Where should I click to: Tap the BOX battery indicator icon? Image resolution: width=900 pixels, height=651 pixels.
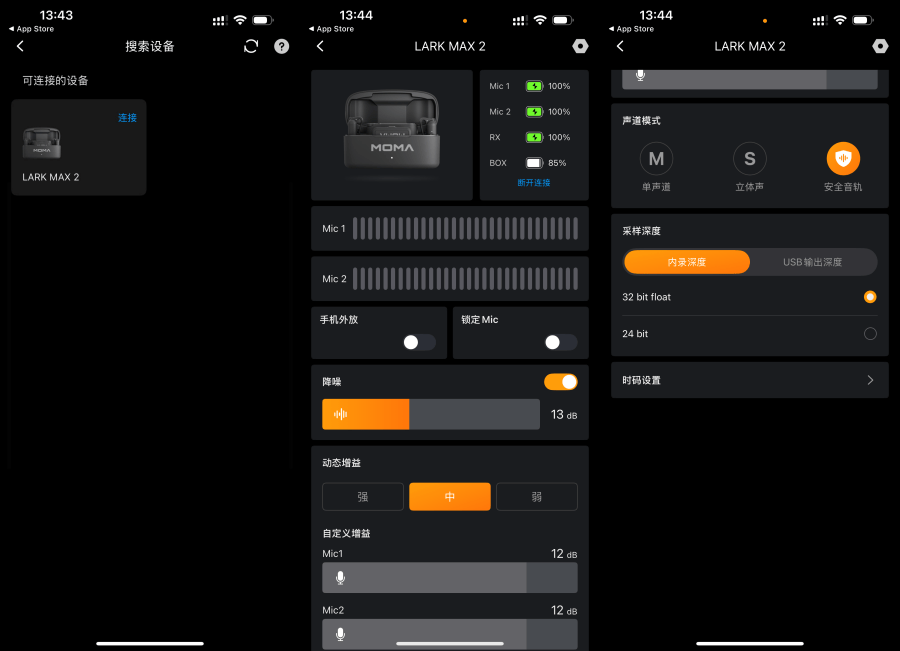pos(534,163)
